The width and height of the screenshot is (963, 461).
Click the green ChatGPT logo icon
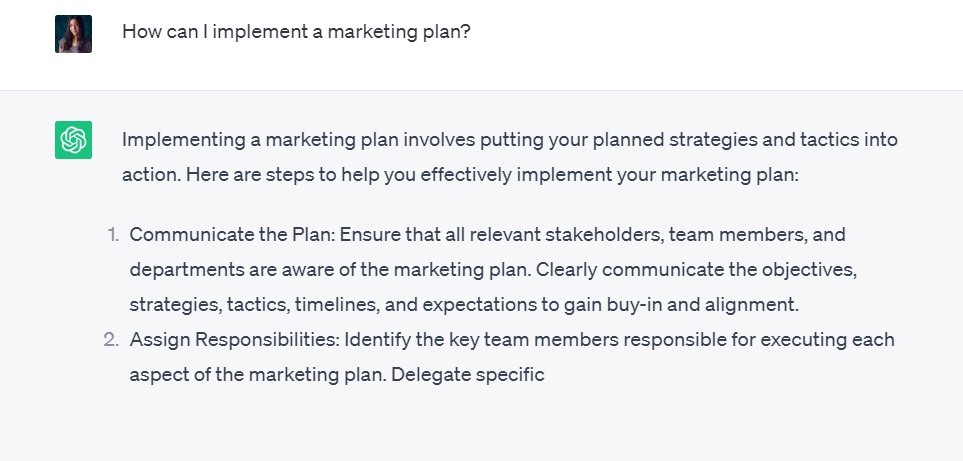[73, 140]
